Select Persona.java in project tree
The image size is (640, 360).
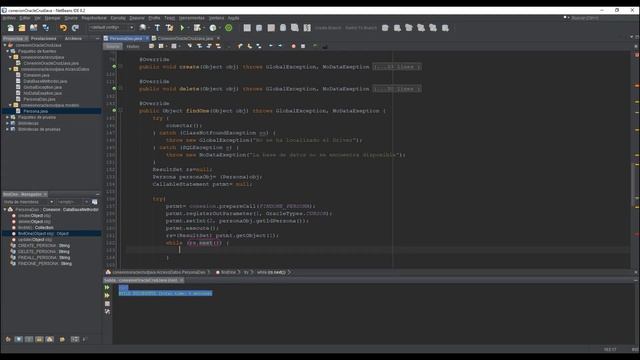coord(36,111)
